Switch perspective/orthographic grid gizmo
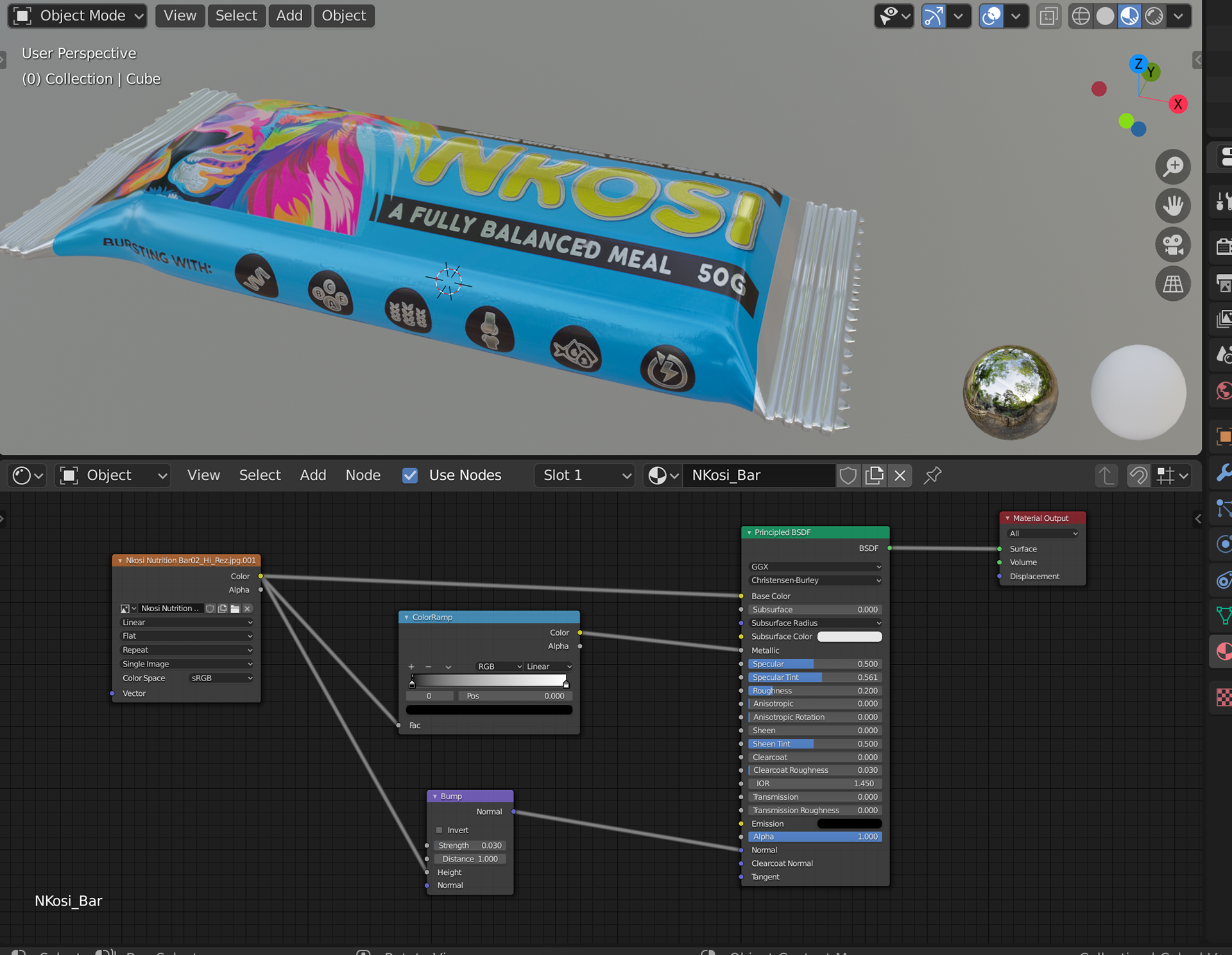Image resolution: width=1232 pixels, height=955 pixels. [x=1173, y=283]
